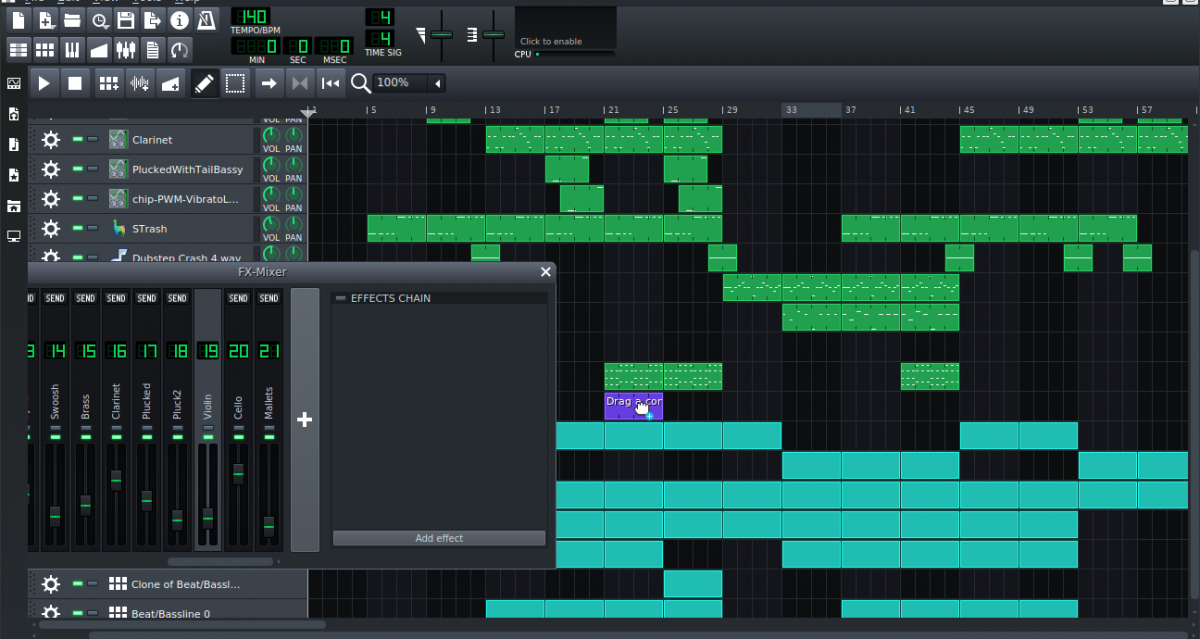Mute the PluckedWithTailBassy track
The height and width of the screenshot is (639, 1200).
tap(77, 169)
